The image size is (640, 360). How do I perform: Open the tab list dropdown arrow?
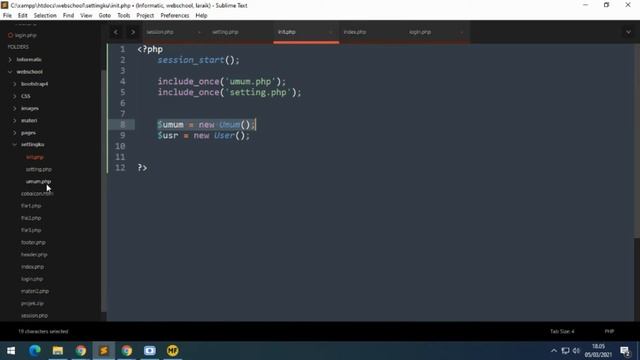(628, 32)
